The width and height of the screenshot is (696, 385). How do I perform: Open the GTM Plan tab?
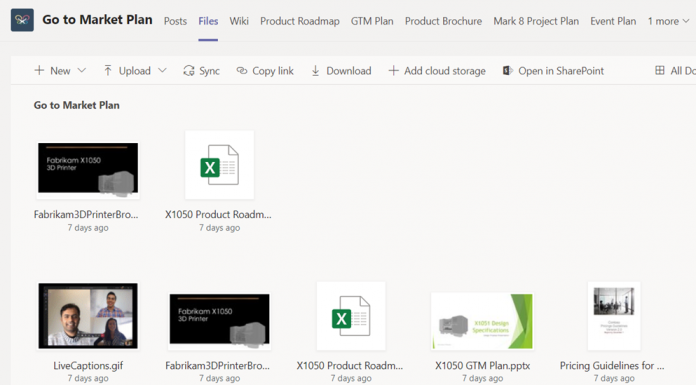372,21
